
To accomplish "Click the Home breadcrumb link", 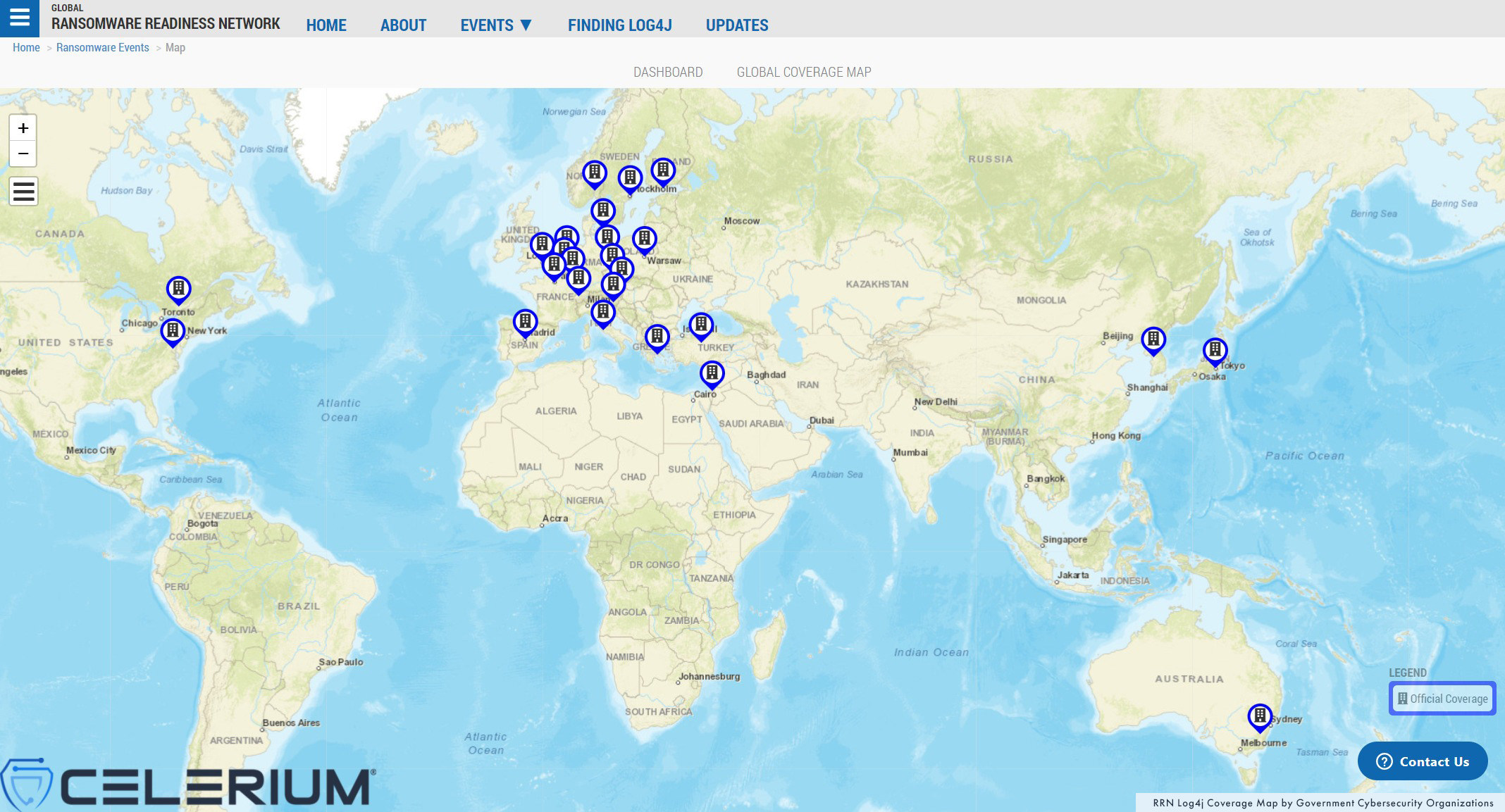I will [26, 47].
